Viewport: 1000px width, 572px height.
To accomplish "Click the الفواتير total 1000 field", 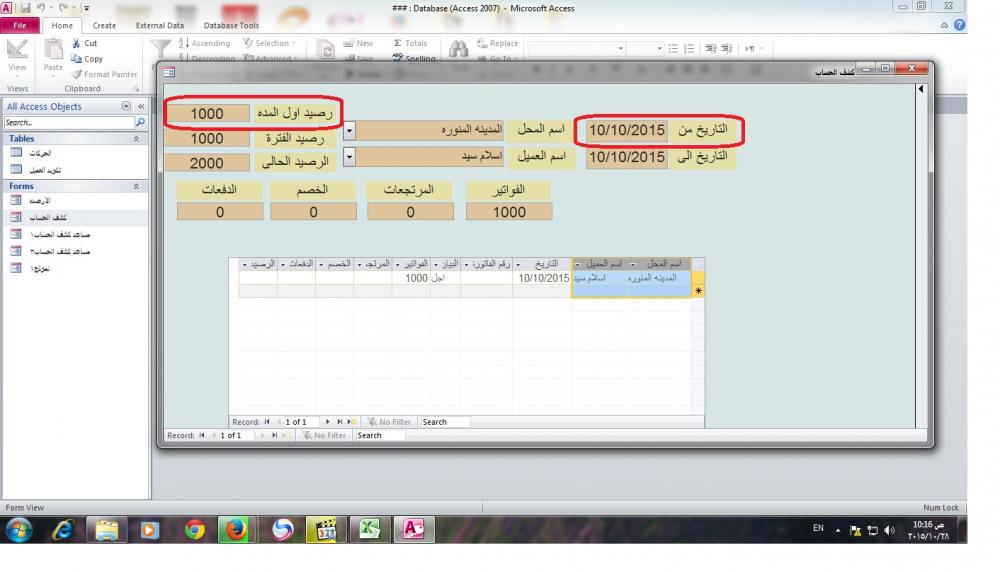I will (509, 212).
